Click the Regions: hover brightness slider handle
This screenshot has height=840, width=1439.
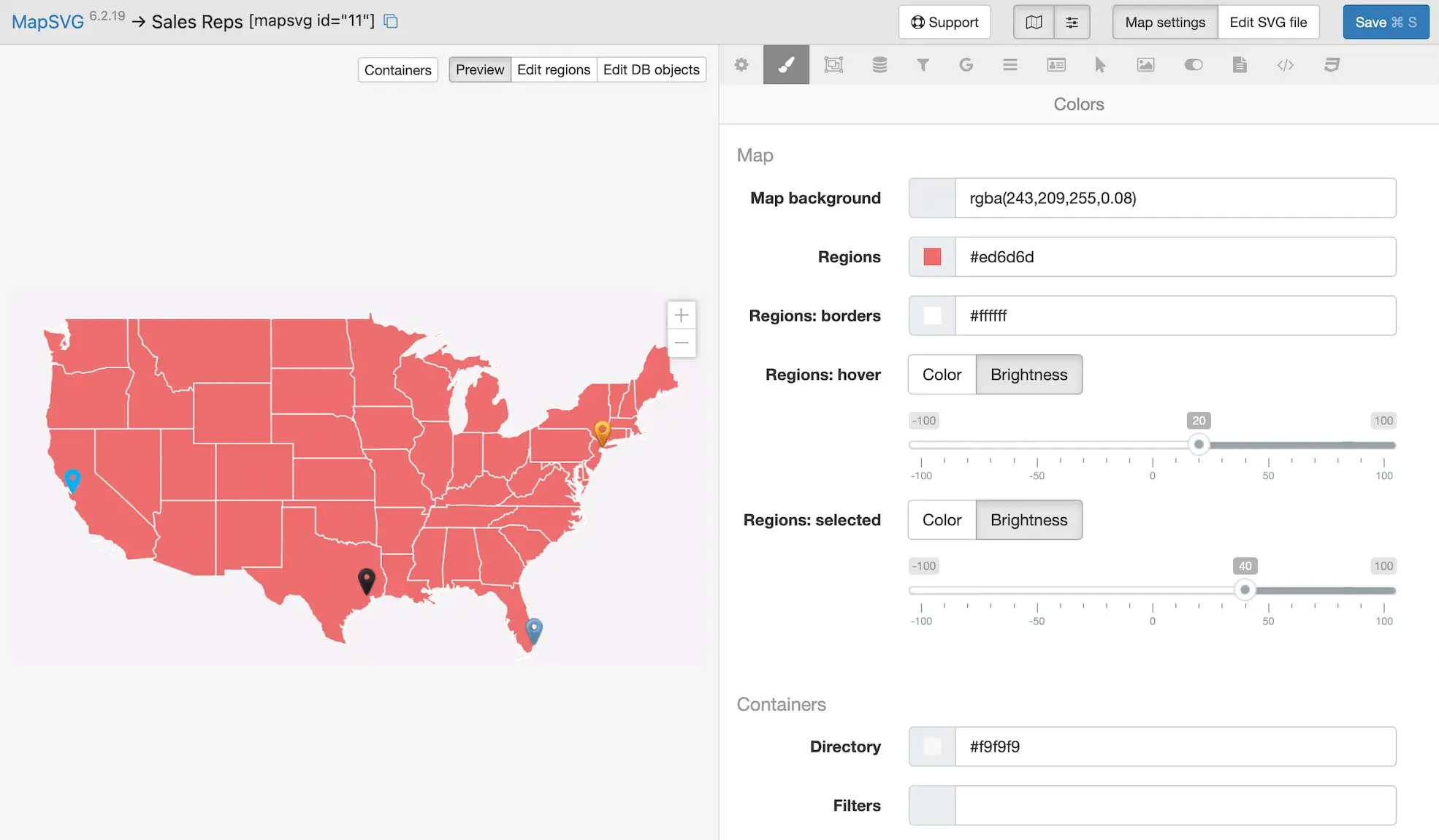pyautogui.click(x=1199, y=444)
